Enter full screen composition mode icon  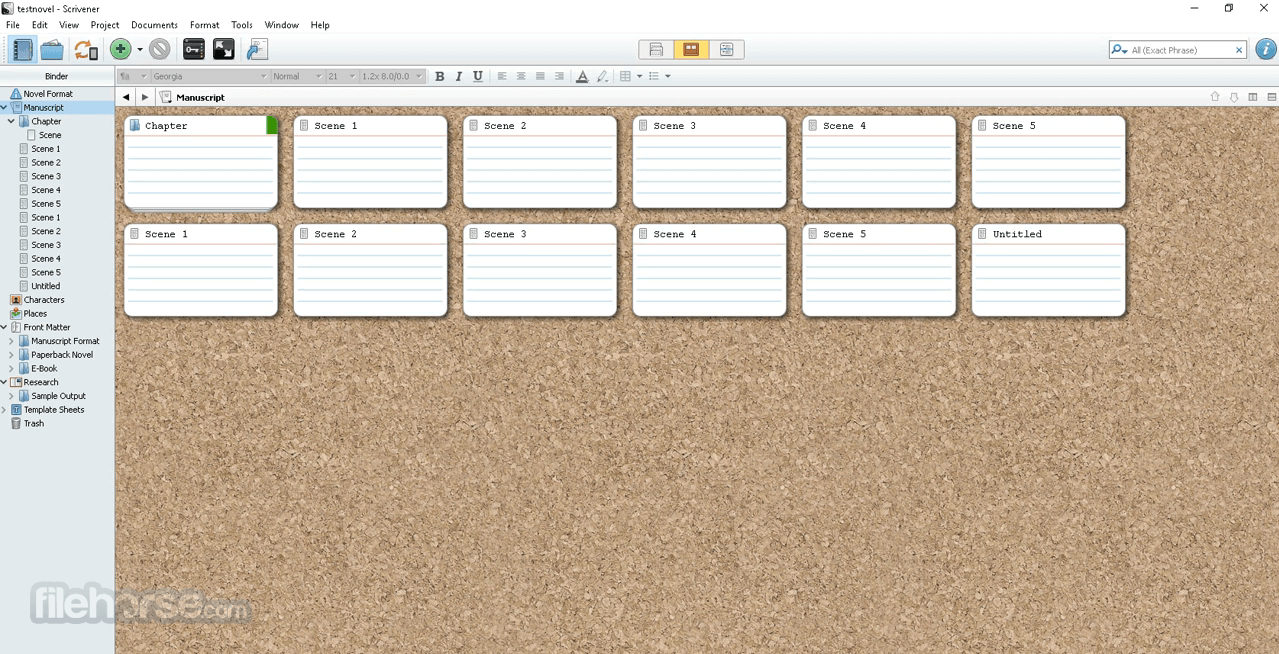224,49
